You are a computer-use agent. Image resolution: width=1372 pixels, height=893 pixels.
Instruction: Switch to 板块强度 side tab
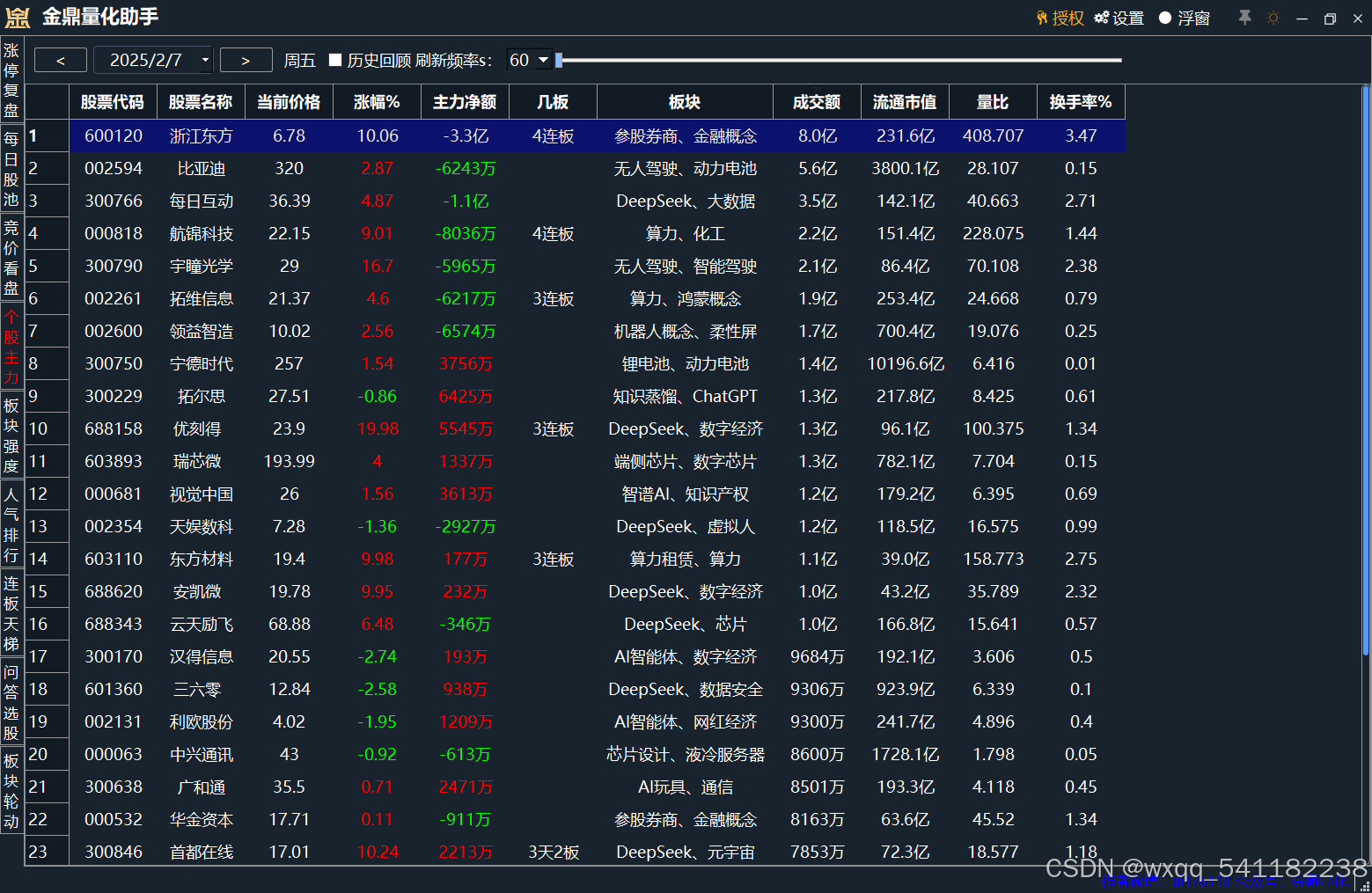11,436
